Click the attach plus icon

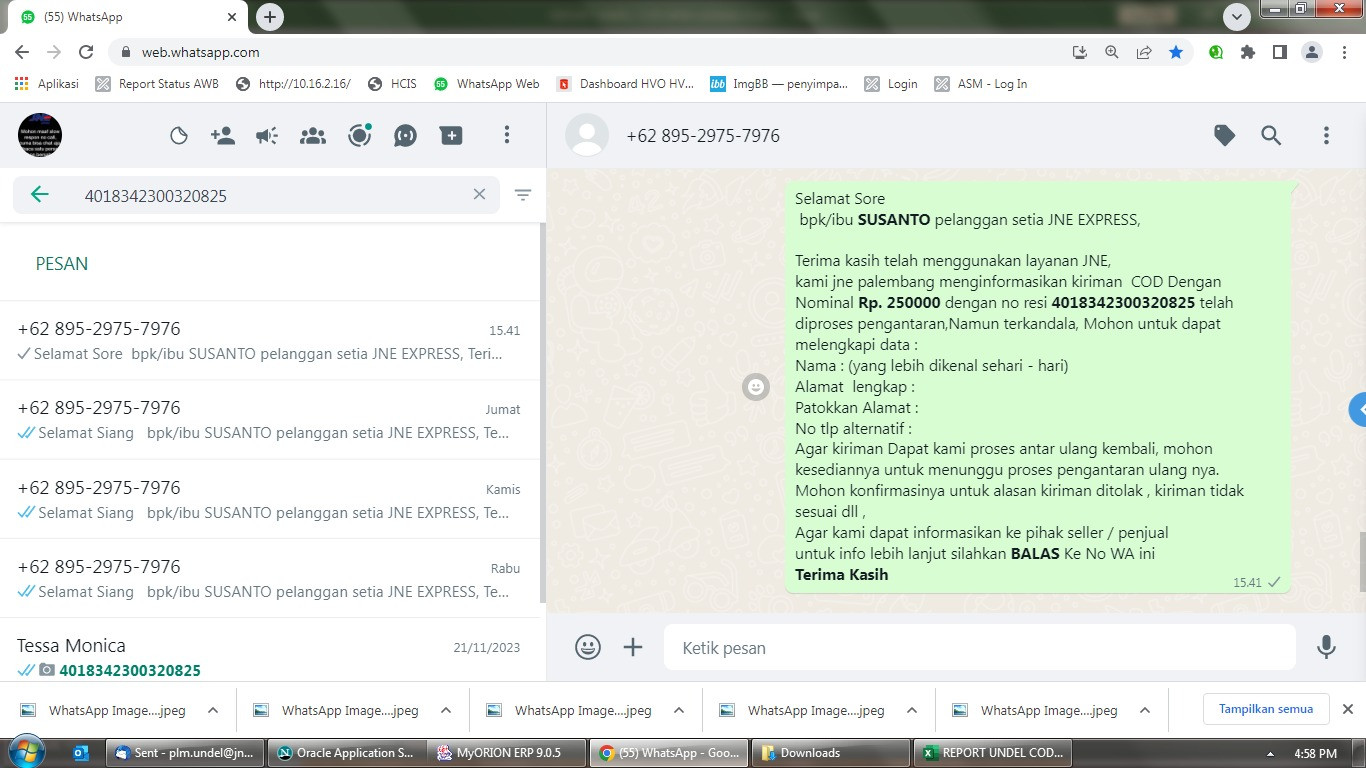pos(633,647)
